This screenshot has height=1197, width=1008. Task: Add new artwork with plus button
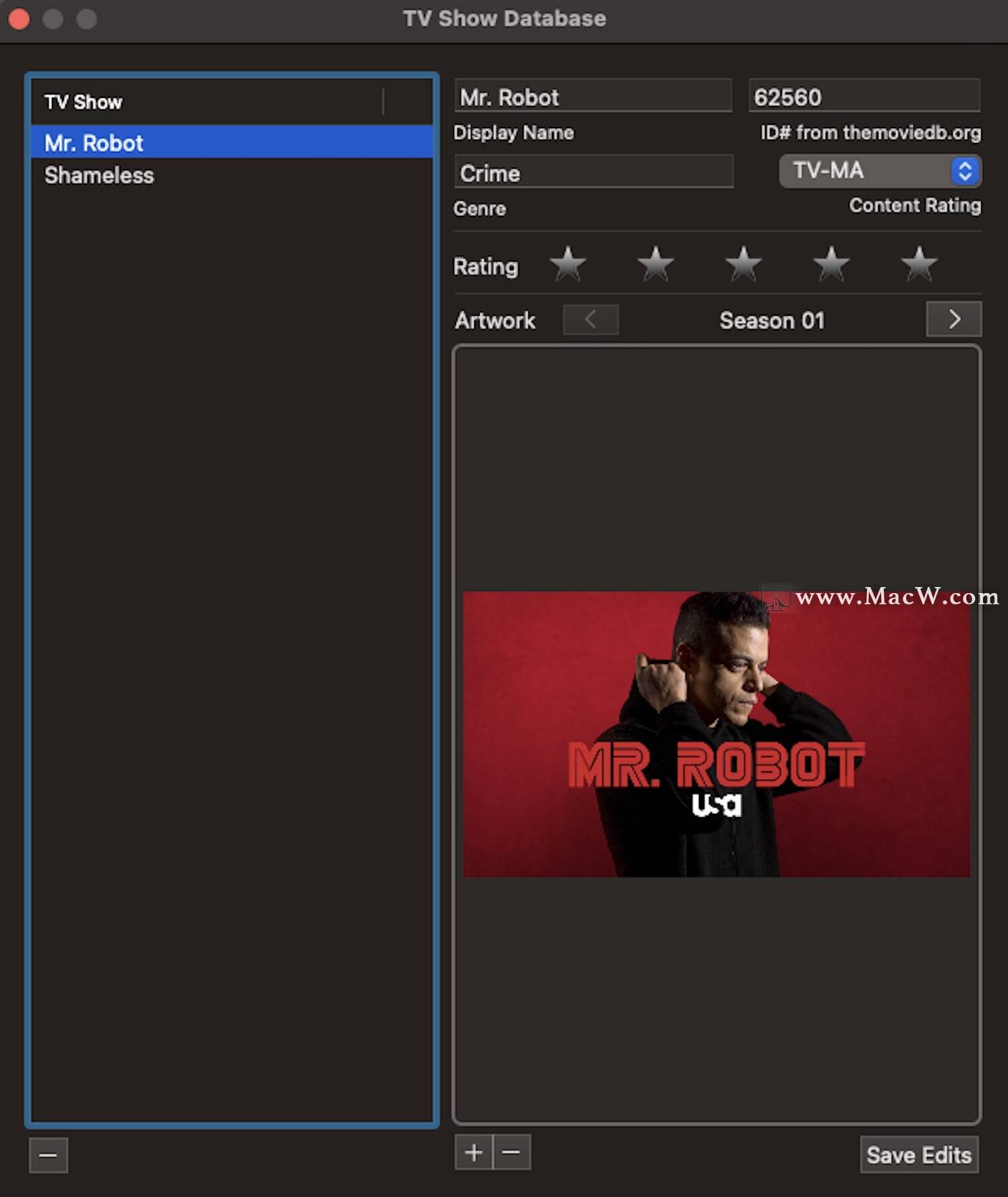pos(474,1152)
